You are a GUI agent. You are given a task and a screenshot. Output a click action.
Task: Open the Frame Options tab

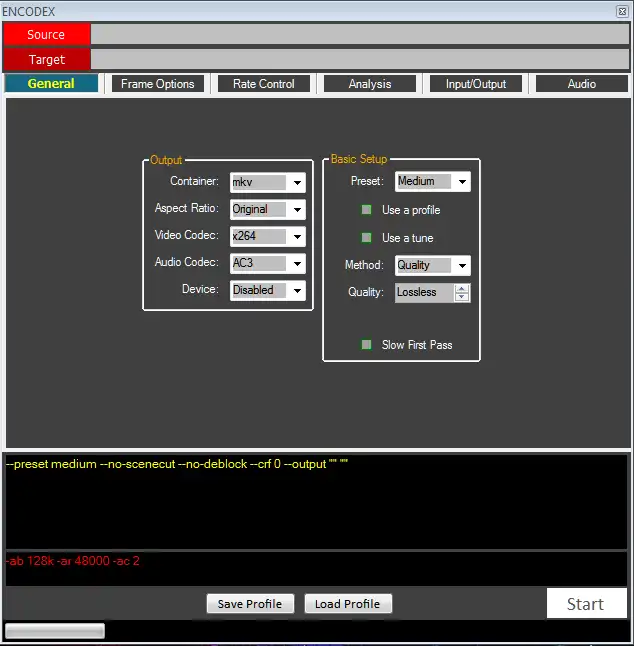(158, 84)
